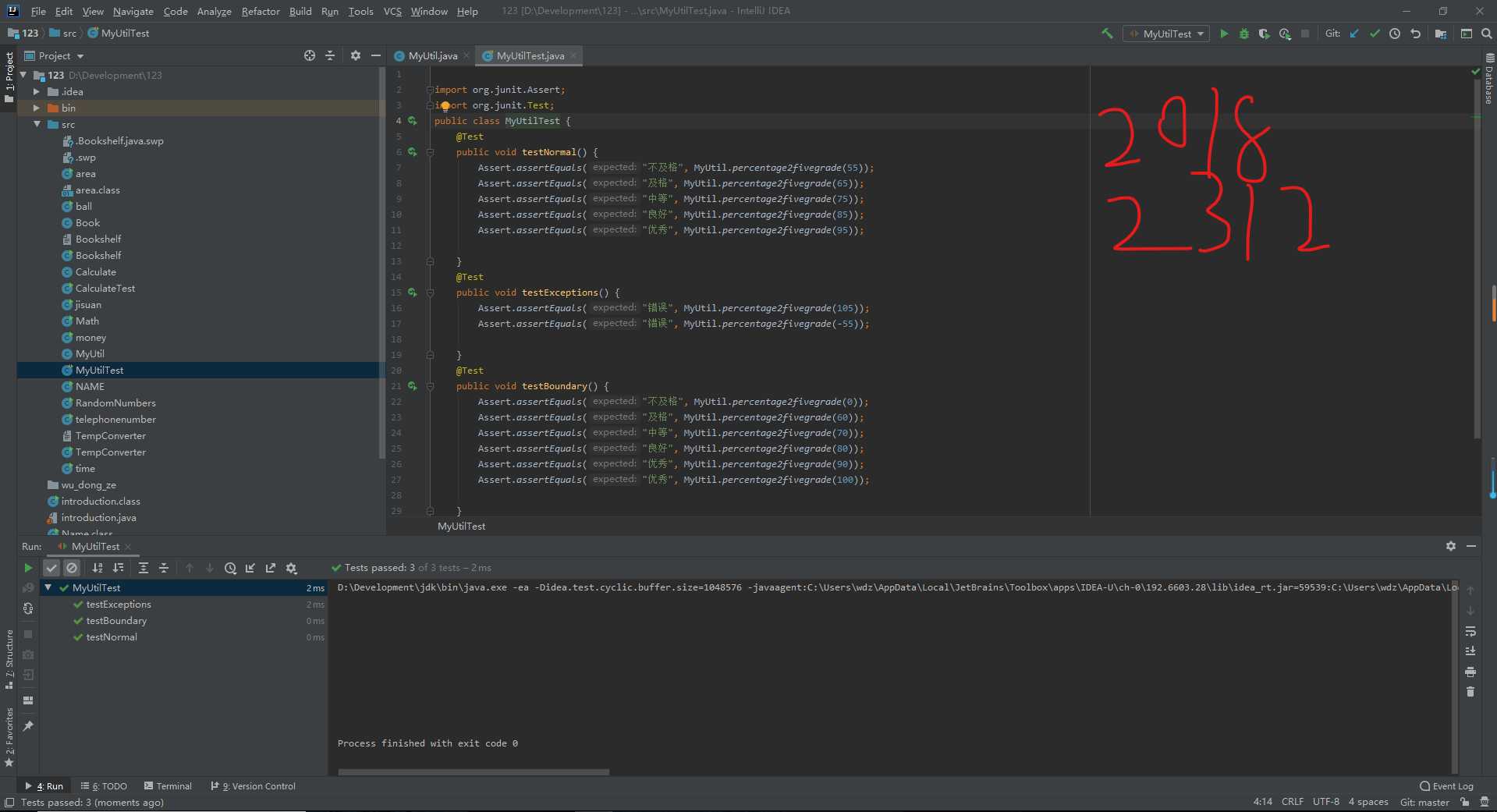Run MyUtilTest with the green Run button

point(1224,34)
